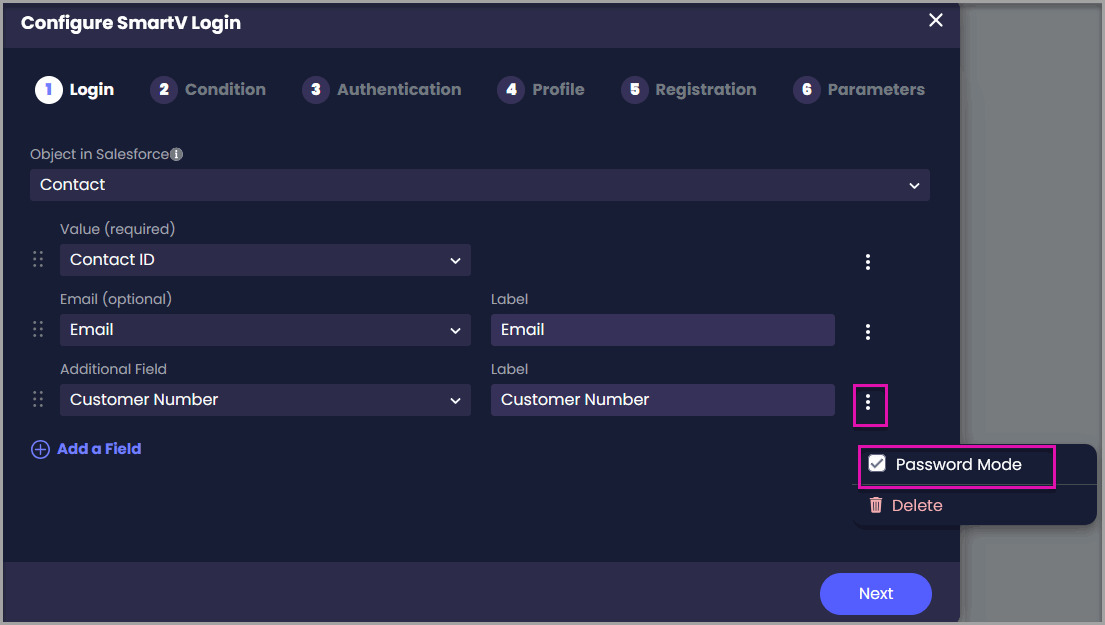Edit the Customer Number label input
Viewport: 1105px width, 625px height.
pos(662,400)
